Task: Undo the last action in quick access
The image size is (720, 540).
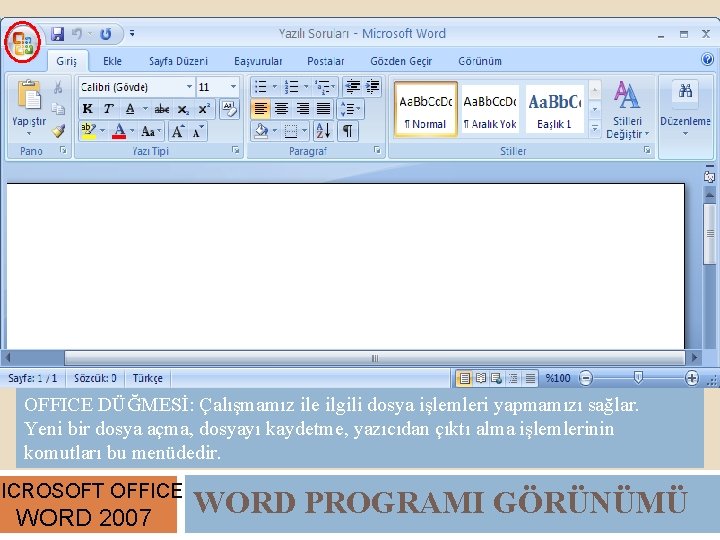Action: tap(77, 34)
